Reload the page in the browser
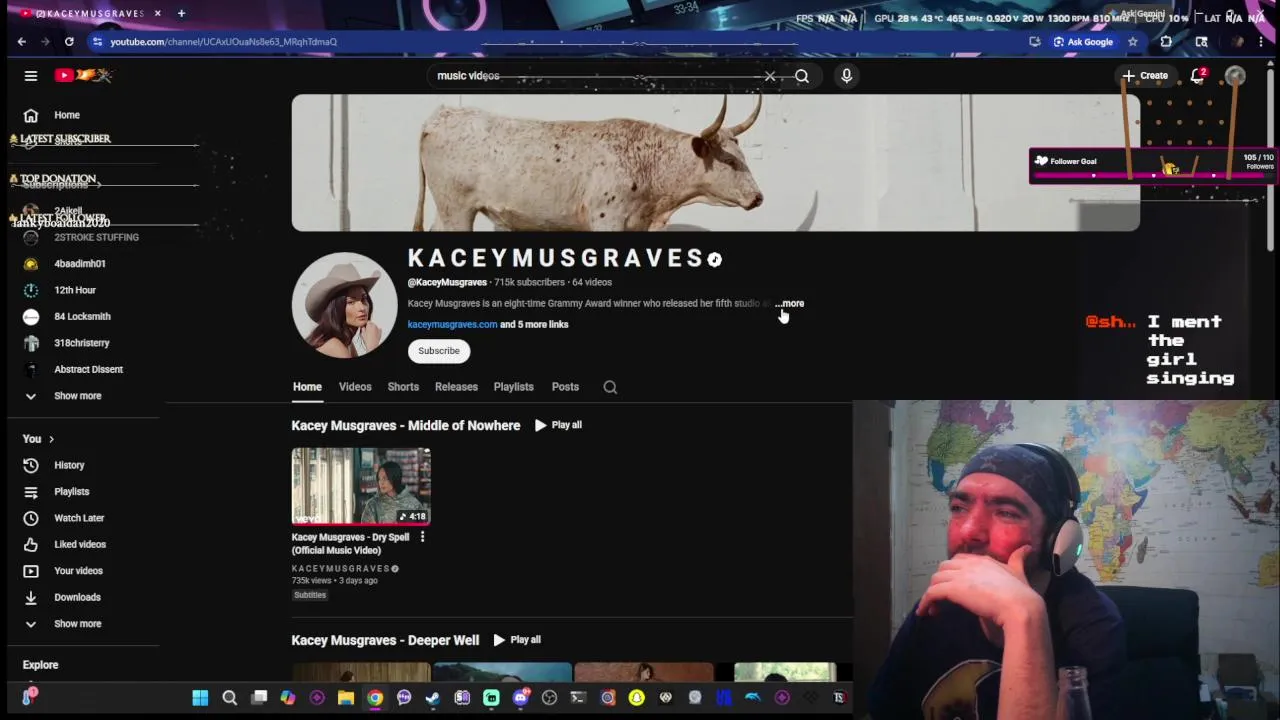Screen dimensions: 1280x720 click(69, 42)
